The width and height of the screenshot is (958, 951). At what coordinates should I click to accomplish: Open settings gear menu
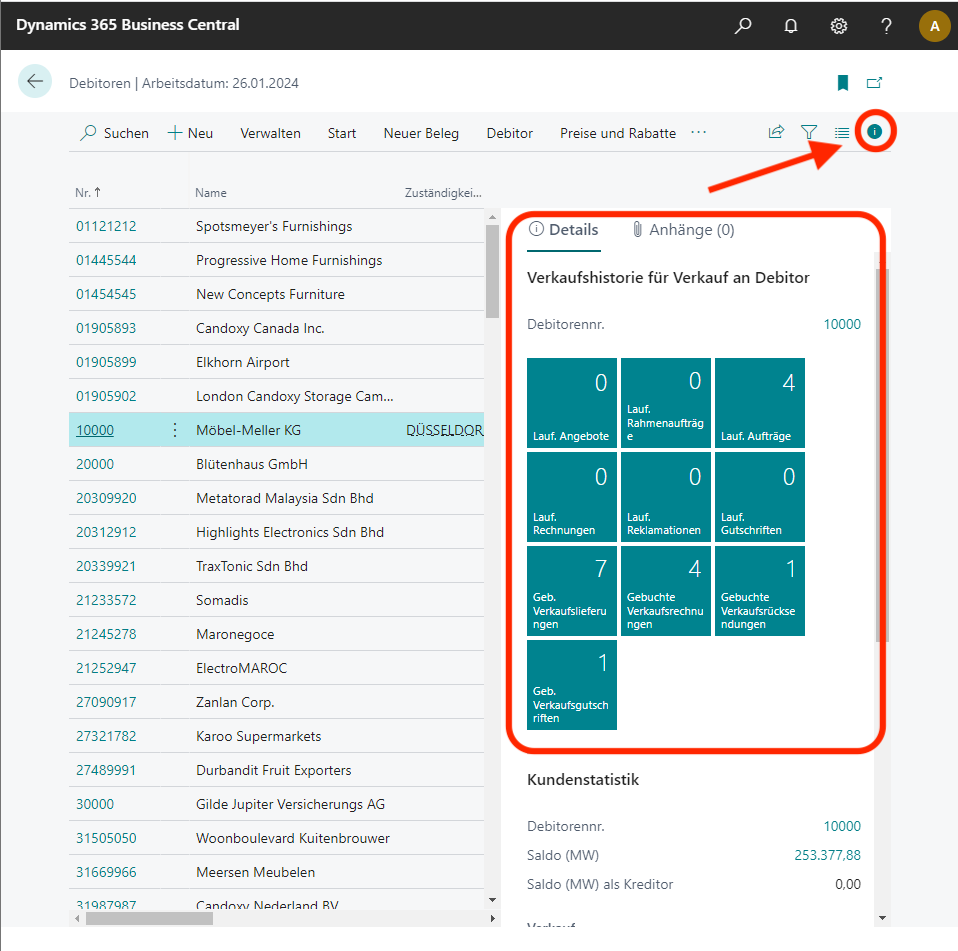point(838,26)
